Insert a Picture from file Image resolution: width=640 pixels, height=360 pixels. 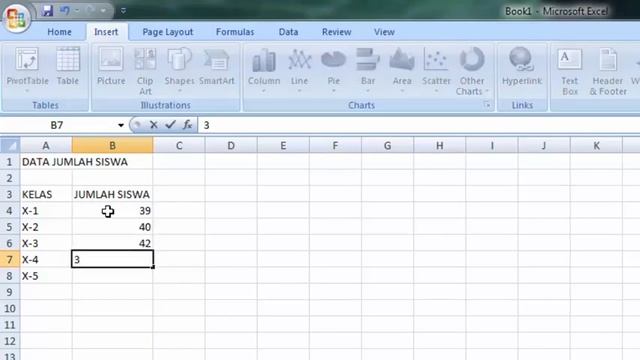[111, 67]
